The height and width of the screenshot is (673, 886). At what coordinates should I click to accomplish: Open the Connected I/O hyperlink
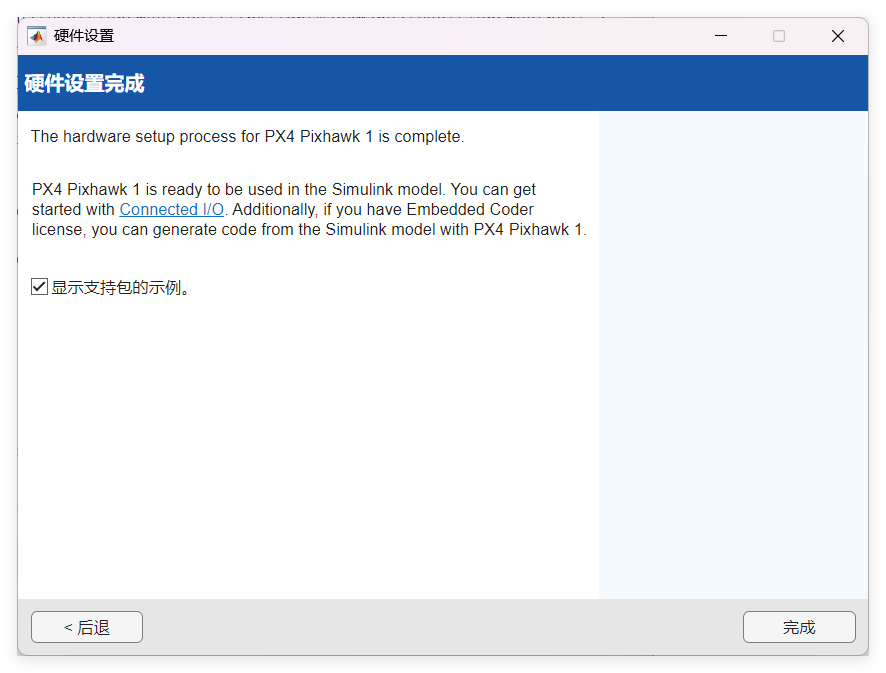[x=171, y=209]
